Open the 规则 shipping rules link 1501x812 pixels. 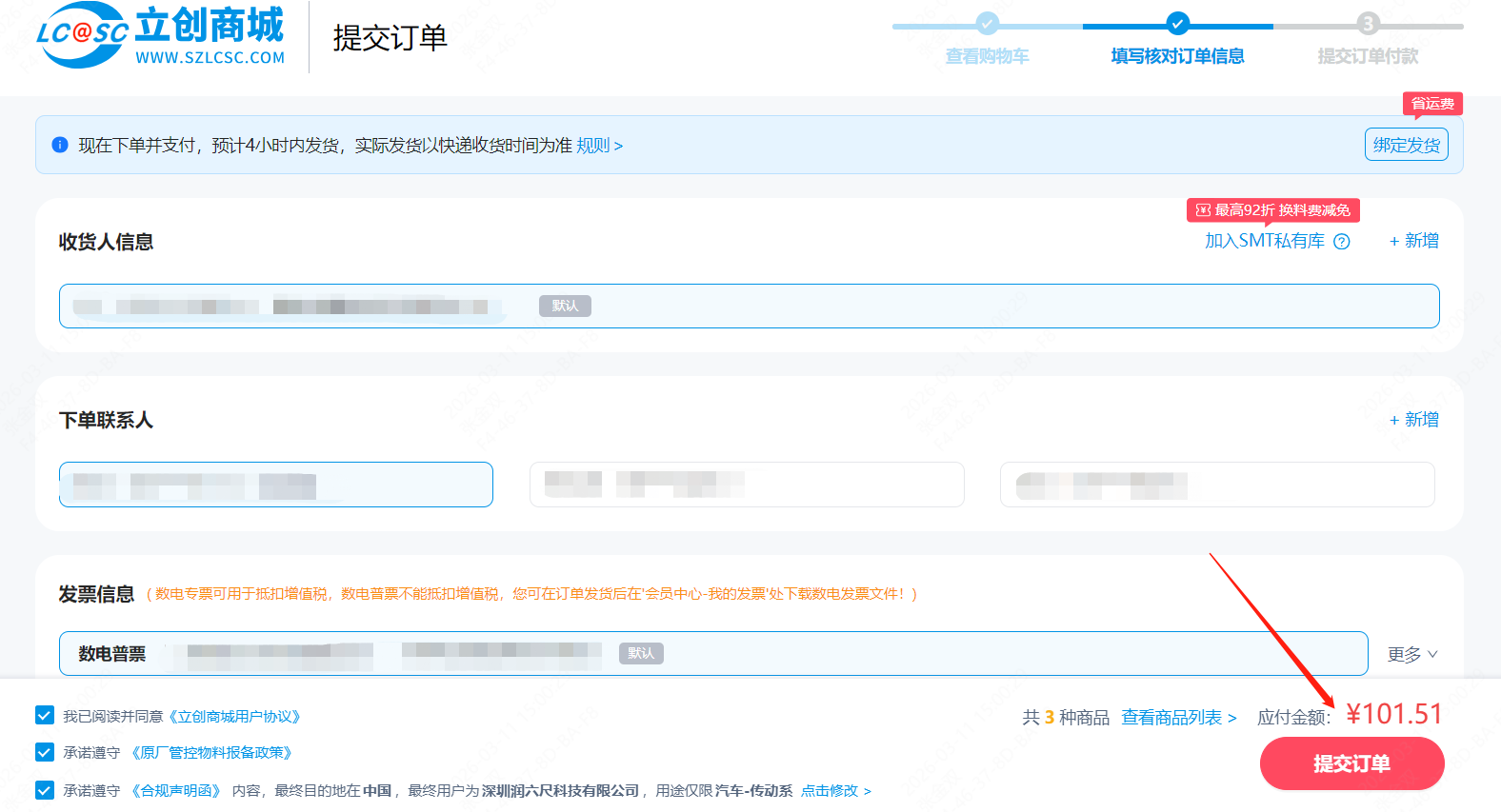[599, 146]
